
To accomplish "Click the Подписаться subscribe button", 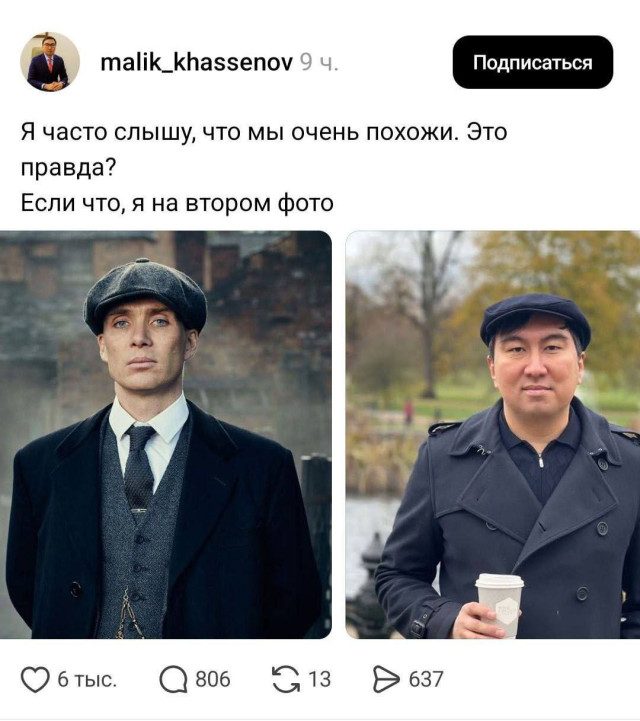I will (x=533, y=62).
